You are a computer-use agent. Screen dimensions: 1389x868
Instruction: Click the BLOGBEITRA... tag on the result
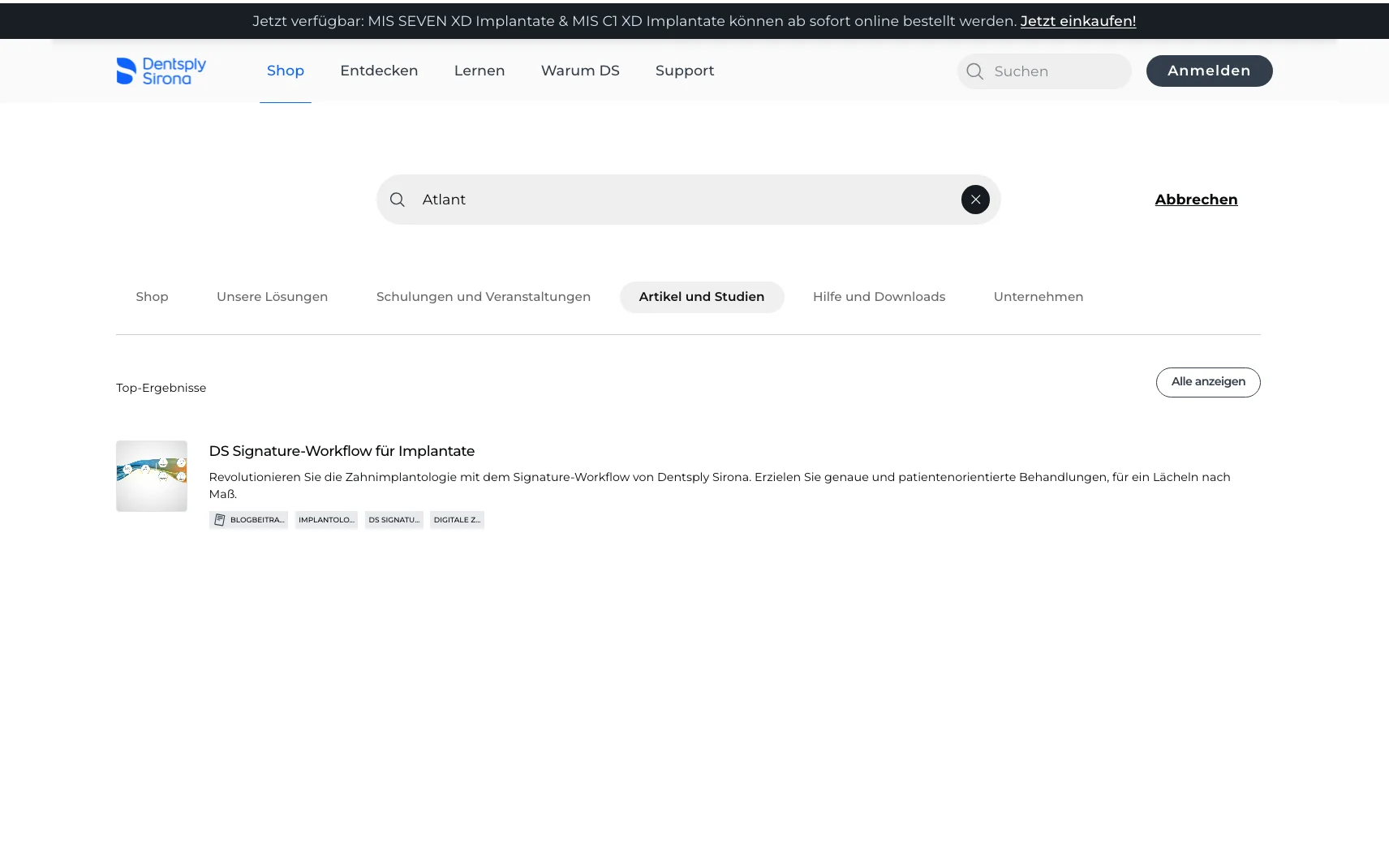point(249,520)
